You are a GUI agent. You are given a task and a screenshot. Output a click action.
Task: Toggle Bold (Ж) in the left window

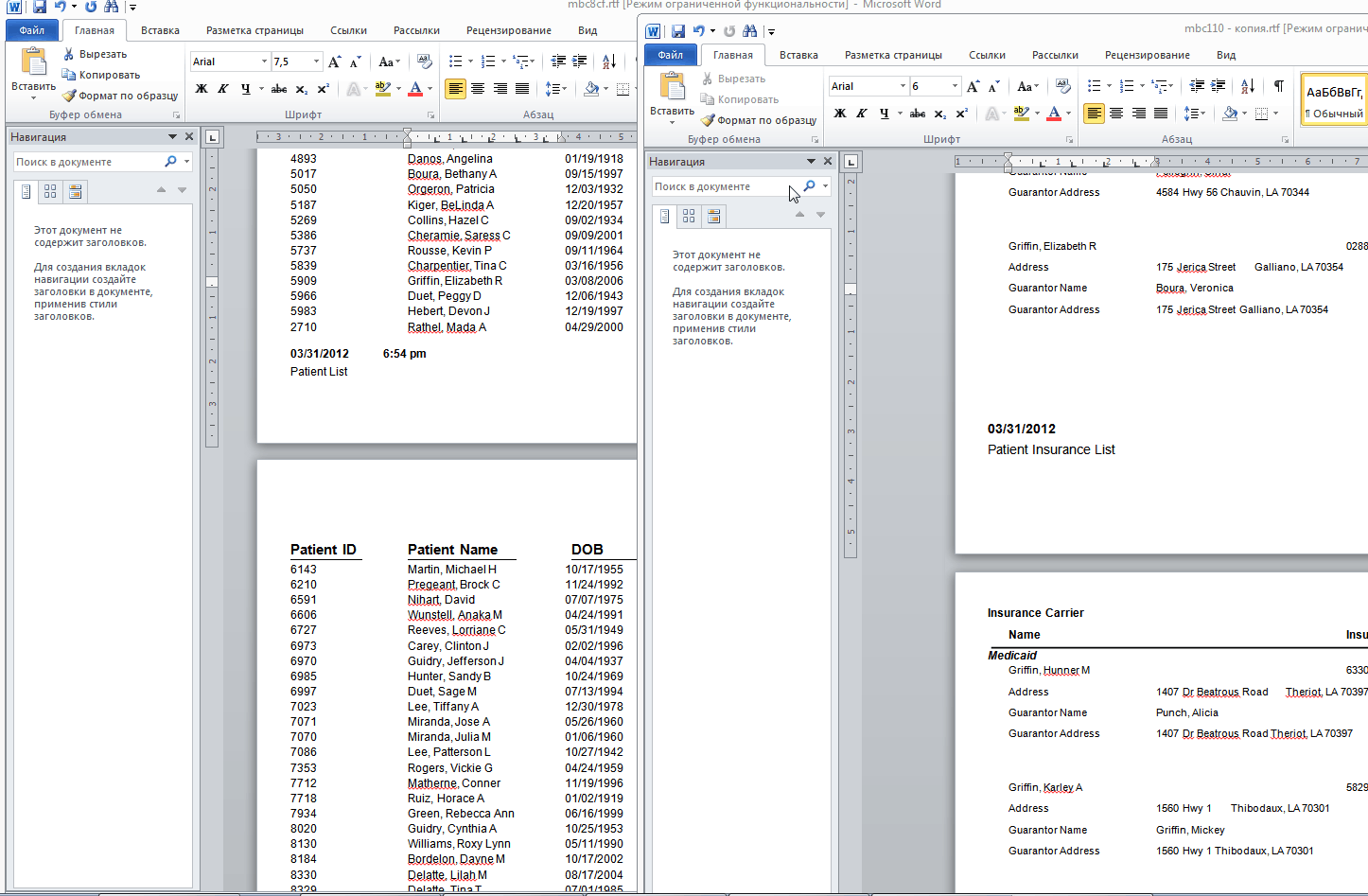(x=202, y=89)
